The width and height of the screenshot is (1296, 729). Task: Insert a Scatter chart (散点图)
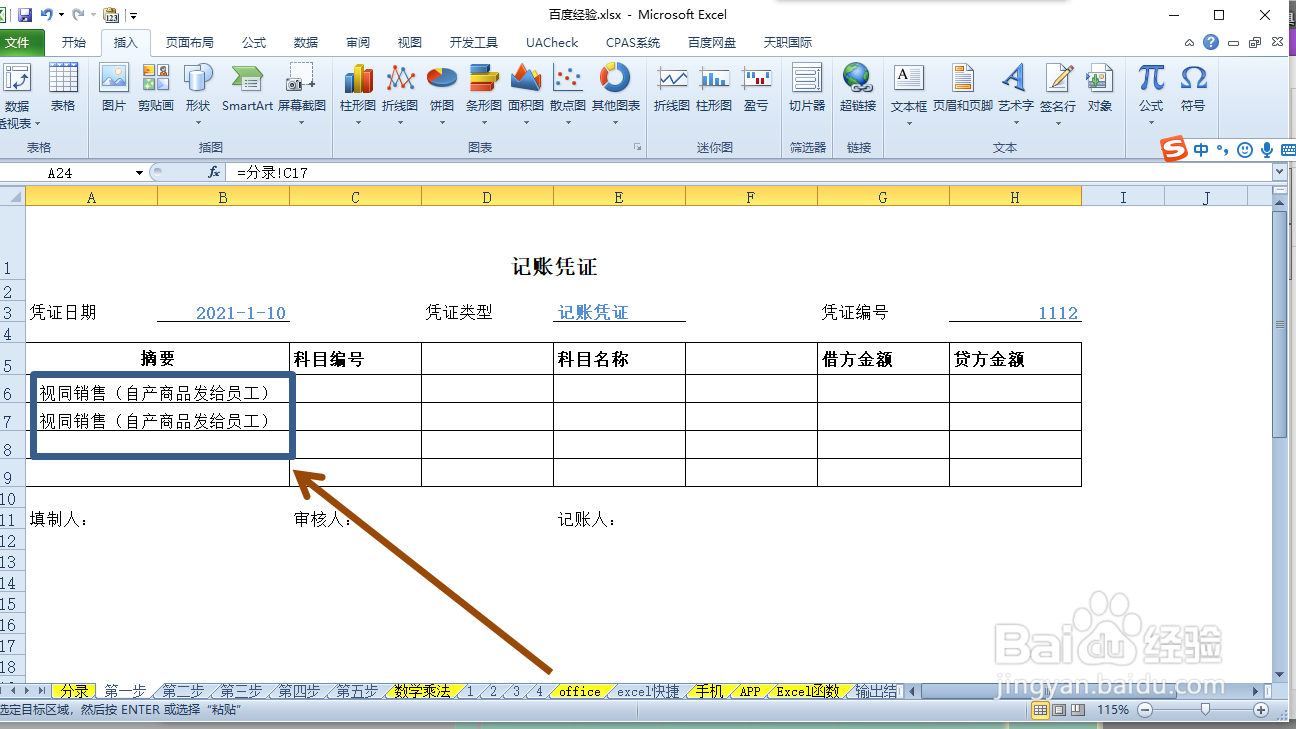tap(568, 93)
